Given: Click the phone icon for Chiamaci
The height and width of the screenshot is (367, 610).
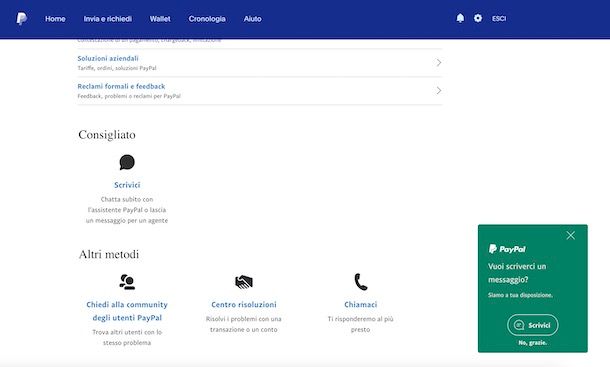Looking at the screenshot, I should pyautogui.click(x=361, y=282).
